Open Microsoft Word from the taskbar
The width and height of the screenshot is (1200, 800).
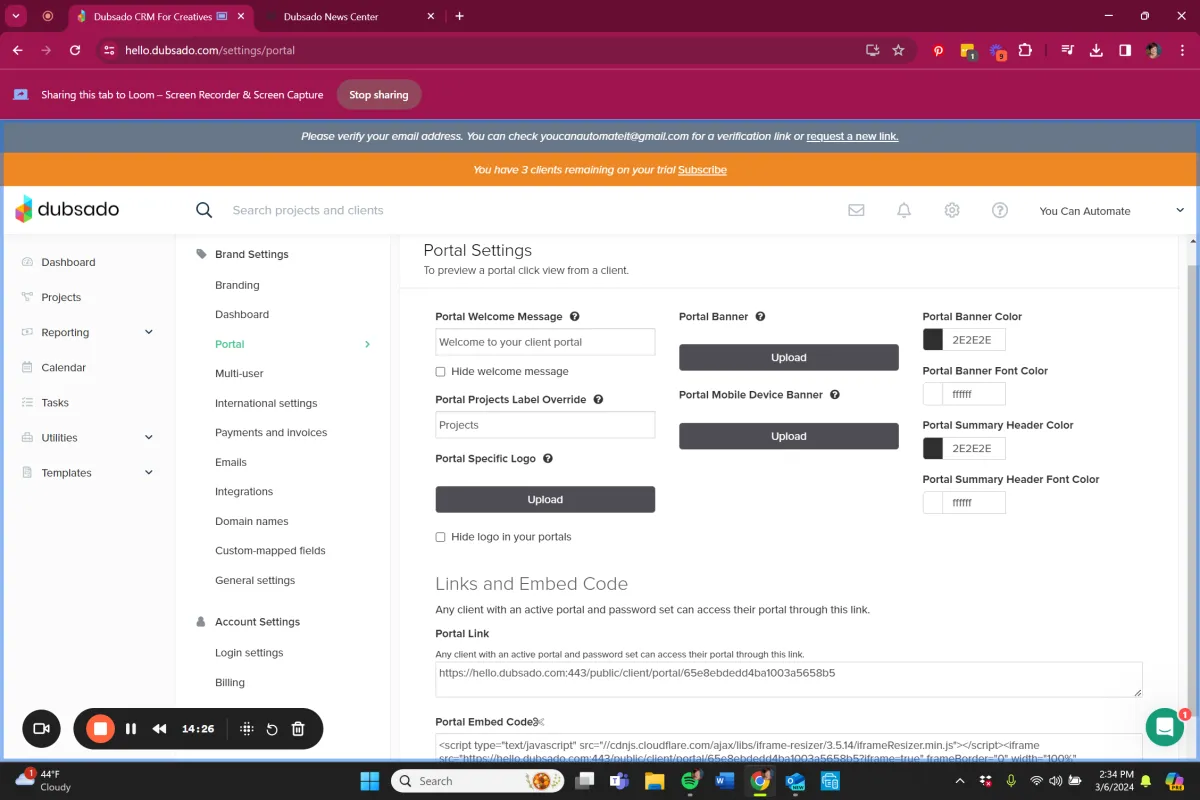pyautogui.click(x=725, y=781)
